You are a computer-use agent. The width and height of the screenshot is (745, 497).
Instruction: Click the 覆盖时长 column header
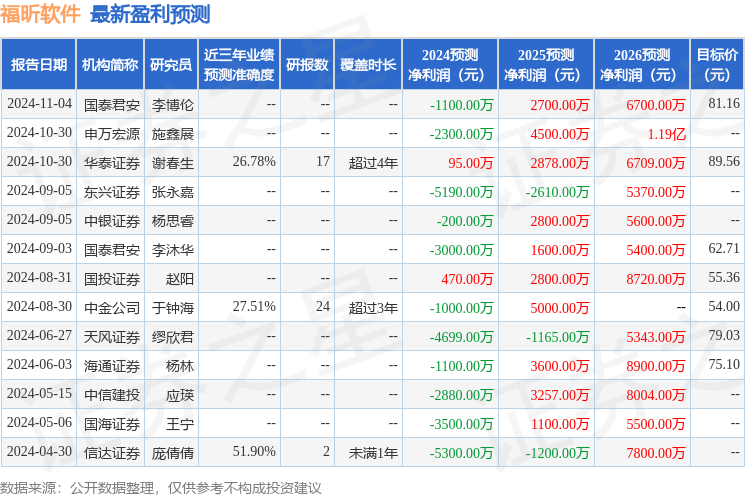368,65
